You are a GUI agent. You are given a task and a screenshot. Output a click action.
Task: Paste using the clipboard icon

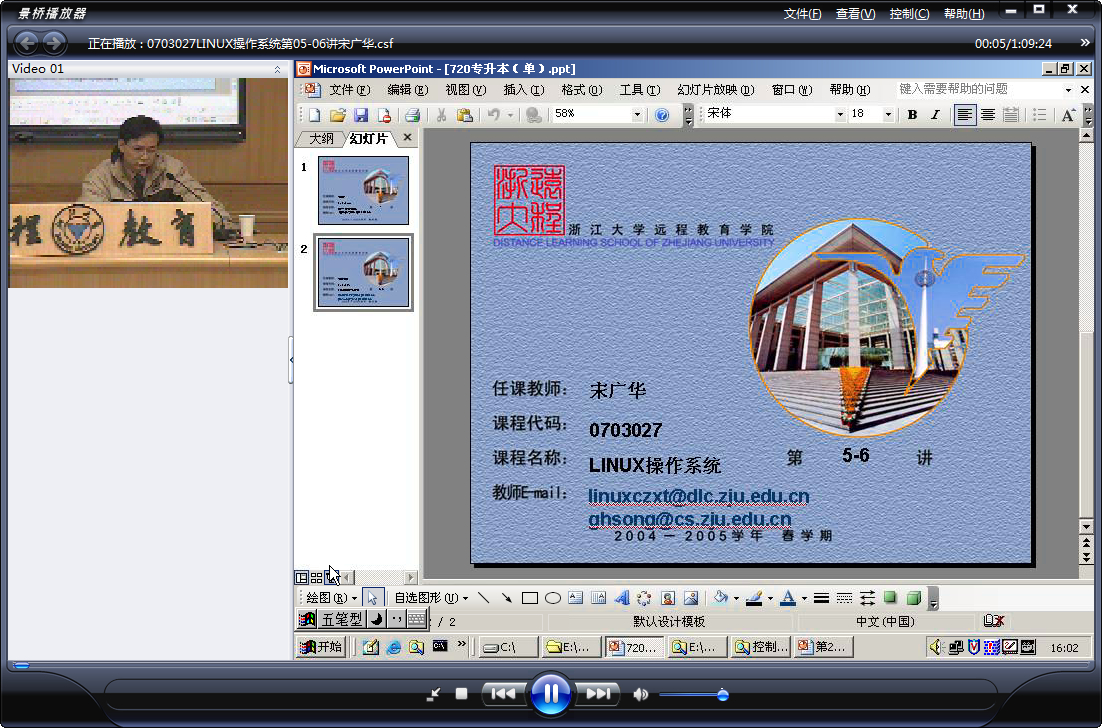point(465,115)
